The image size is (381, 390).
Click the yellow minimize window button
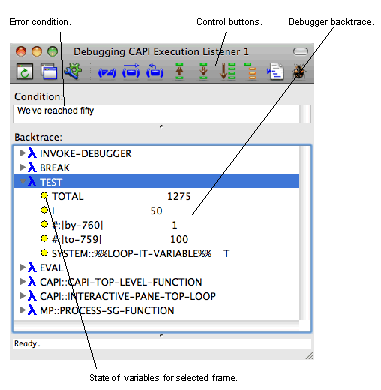(37, 52)
